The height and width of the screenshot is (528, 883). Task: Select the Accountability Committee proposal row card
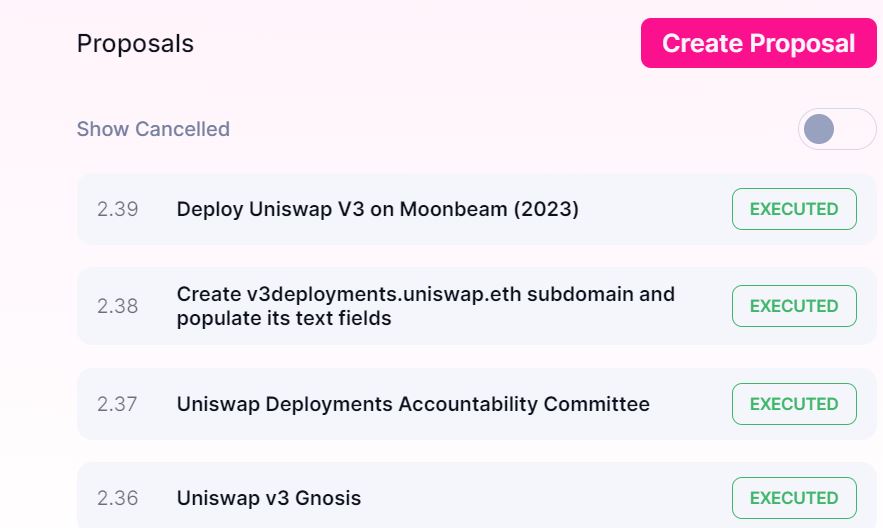[x=690, y=405]
